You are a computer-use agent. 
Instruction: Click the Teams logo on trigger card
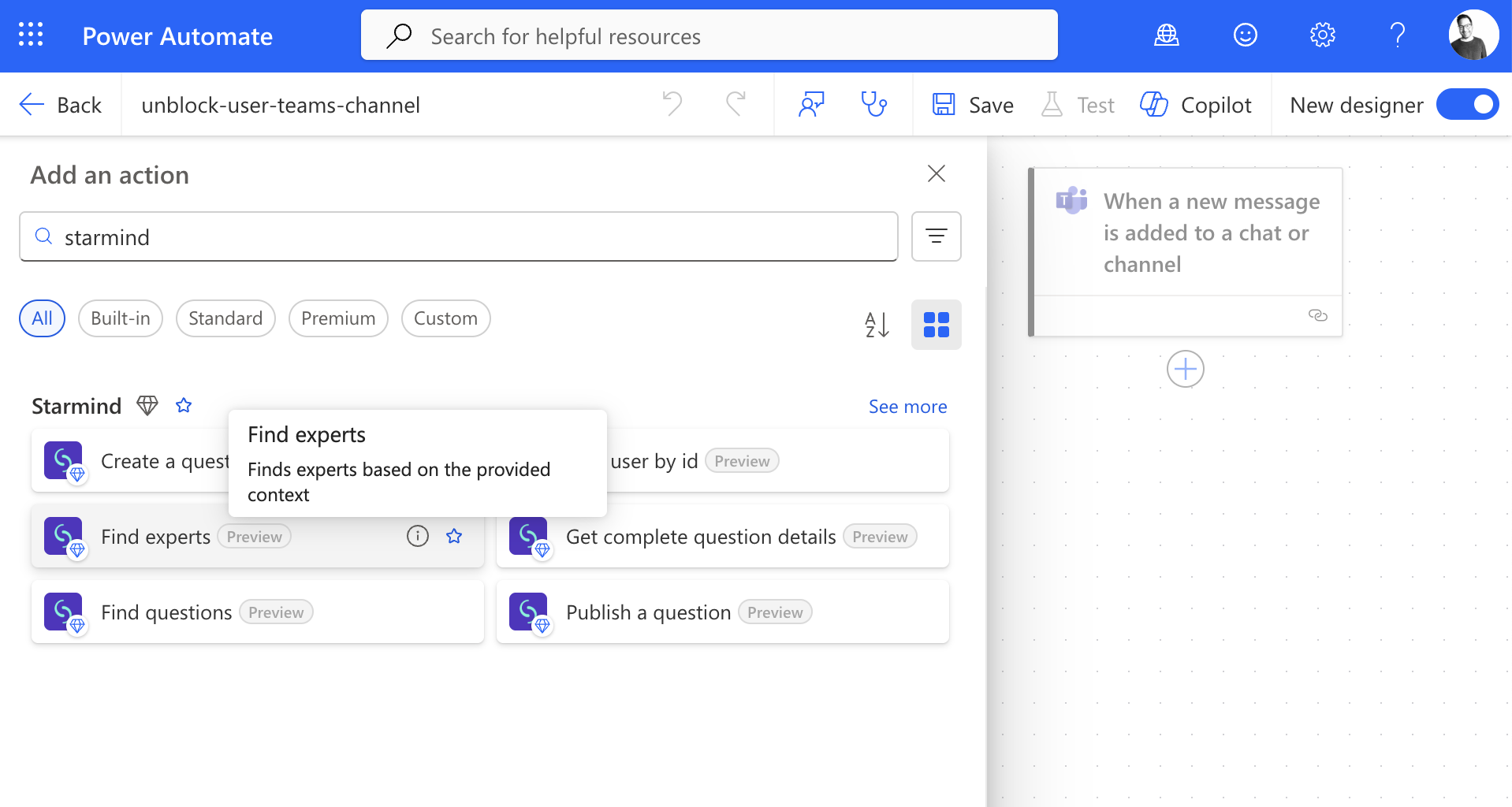point(1072,200)
